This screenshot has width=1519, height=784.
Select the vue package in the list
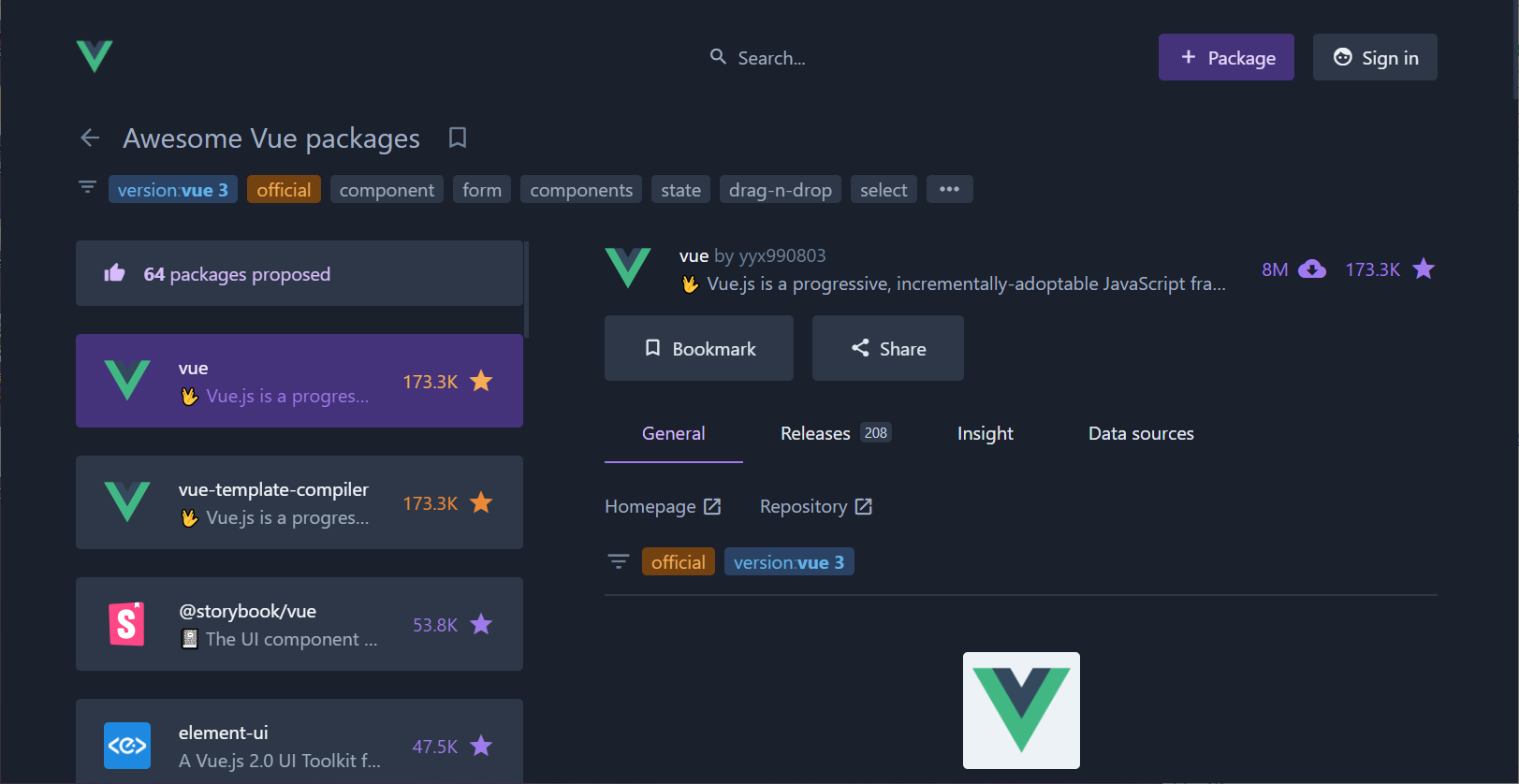click(299, 381)
